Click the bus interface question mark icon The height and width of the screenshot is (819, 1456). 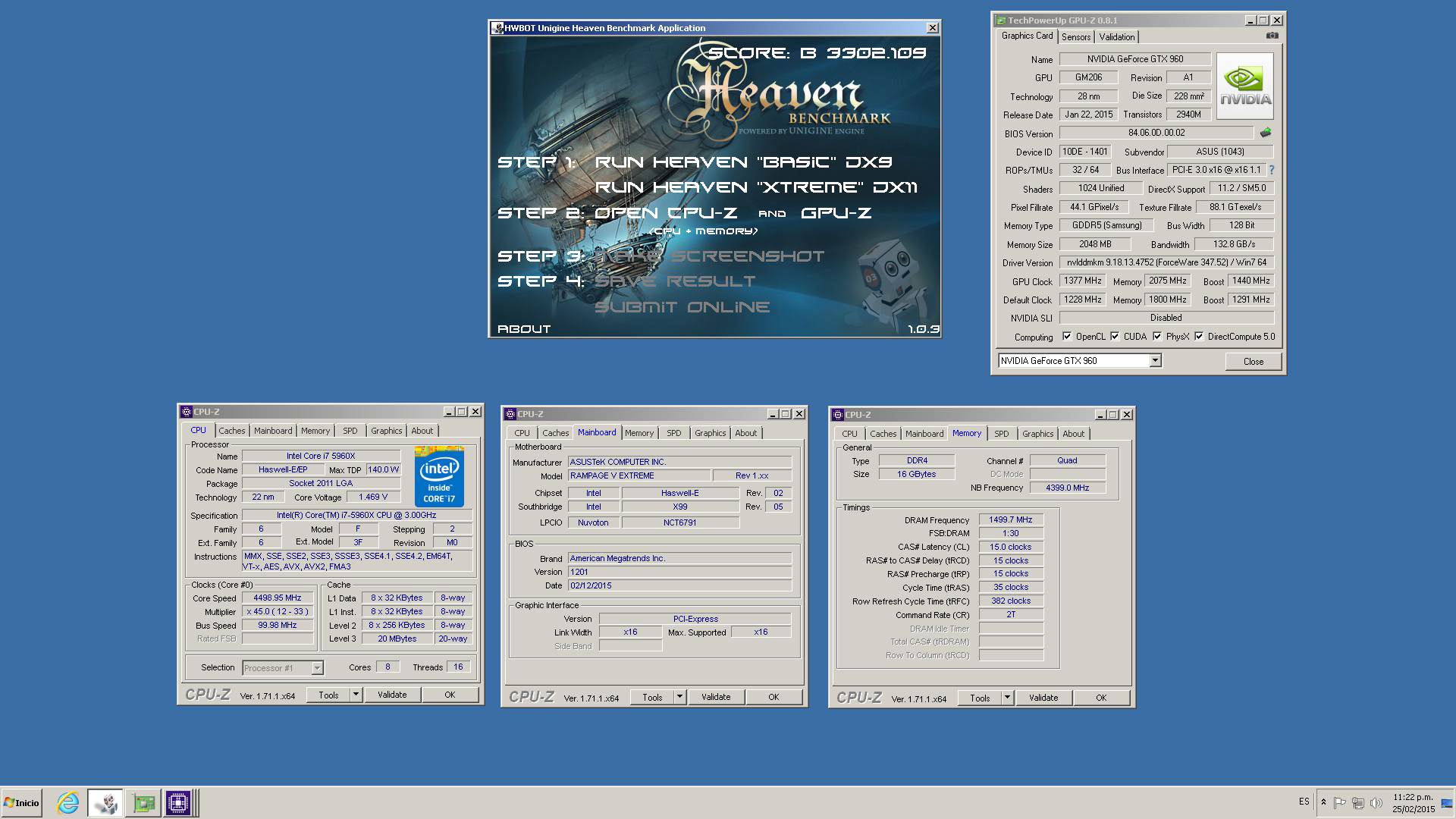(x=1272, y=170)
